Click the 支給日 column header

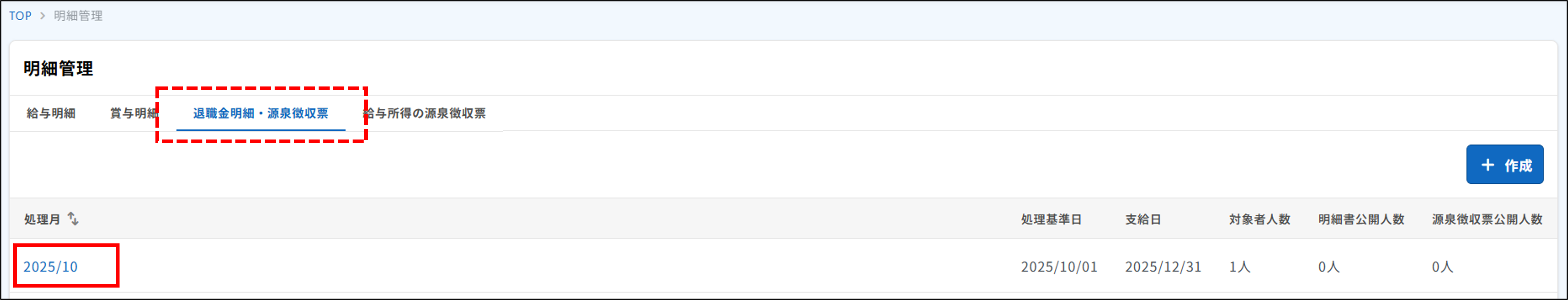pyautogui.click(x=1143, y=219)
